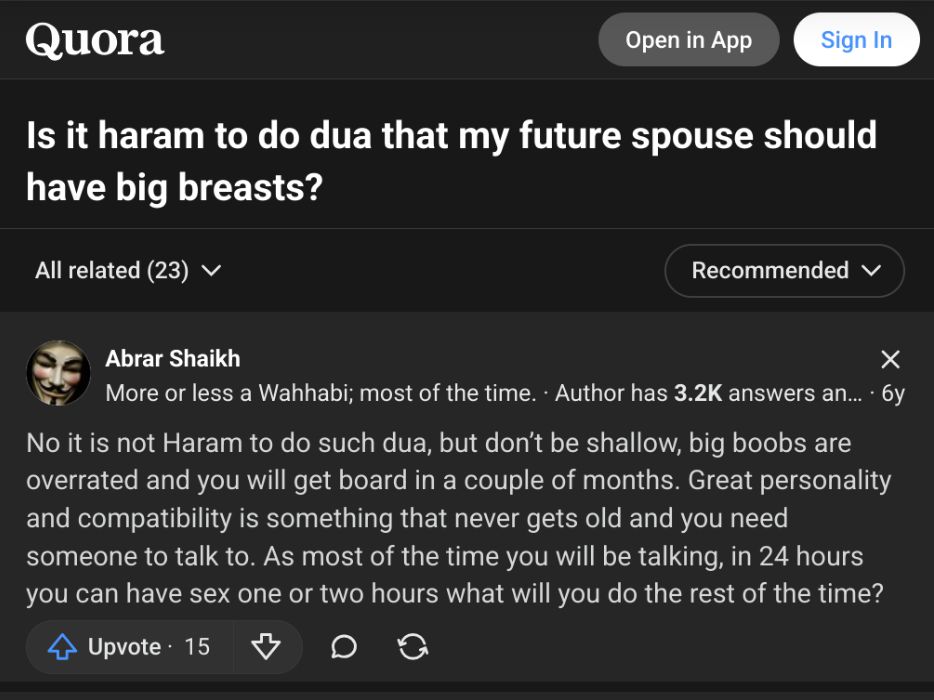Viewport: 934px width, 700px height.
Task: Open author profile Abrar Shaikh
Action: 173,358
